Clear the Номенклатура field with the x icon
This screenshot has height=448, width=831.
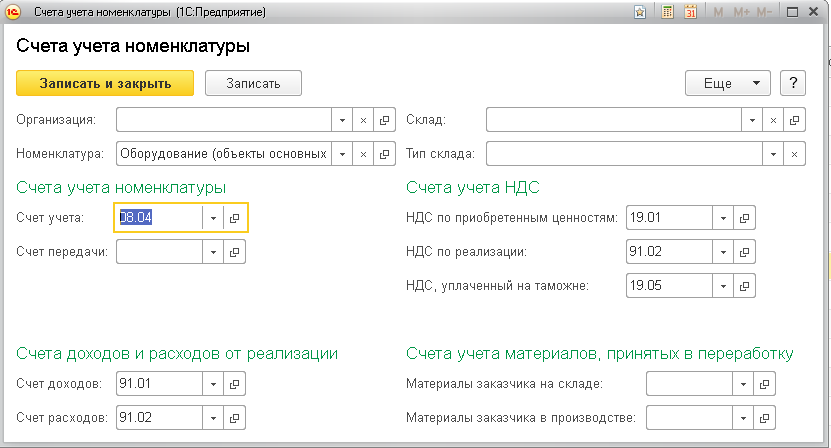click(x=363, y=154)
